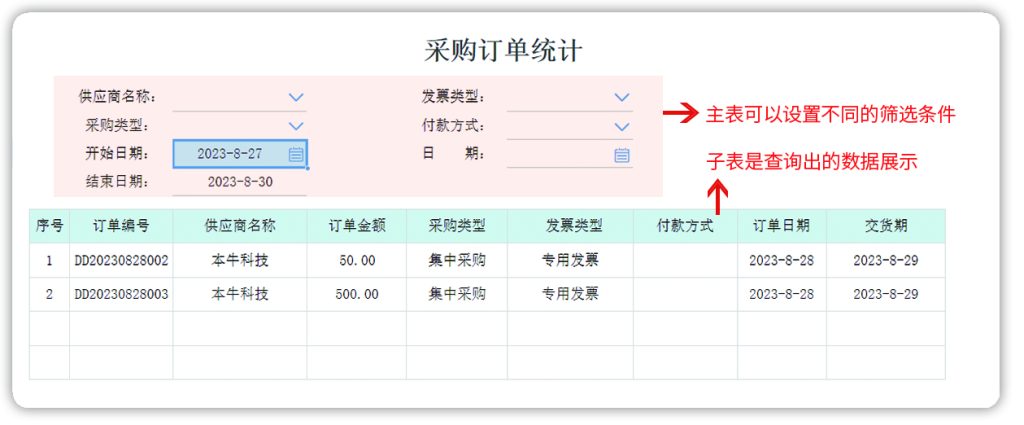Click the 发票类型 column header
The image size is (1024, 425).
[x=570, y=226]
